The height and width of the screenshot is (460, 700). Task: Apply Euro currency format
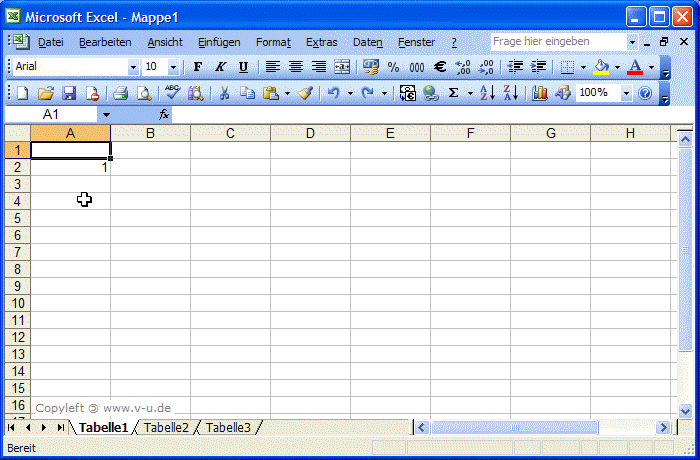tap(440, 67)
